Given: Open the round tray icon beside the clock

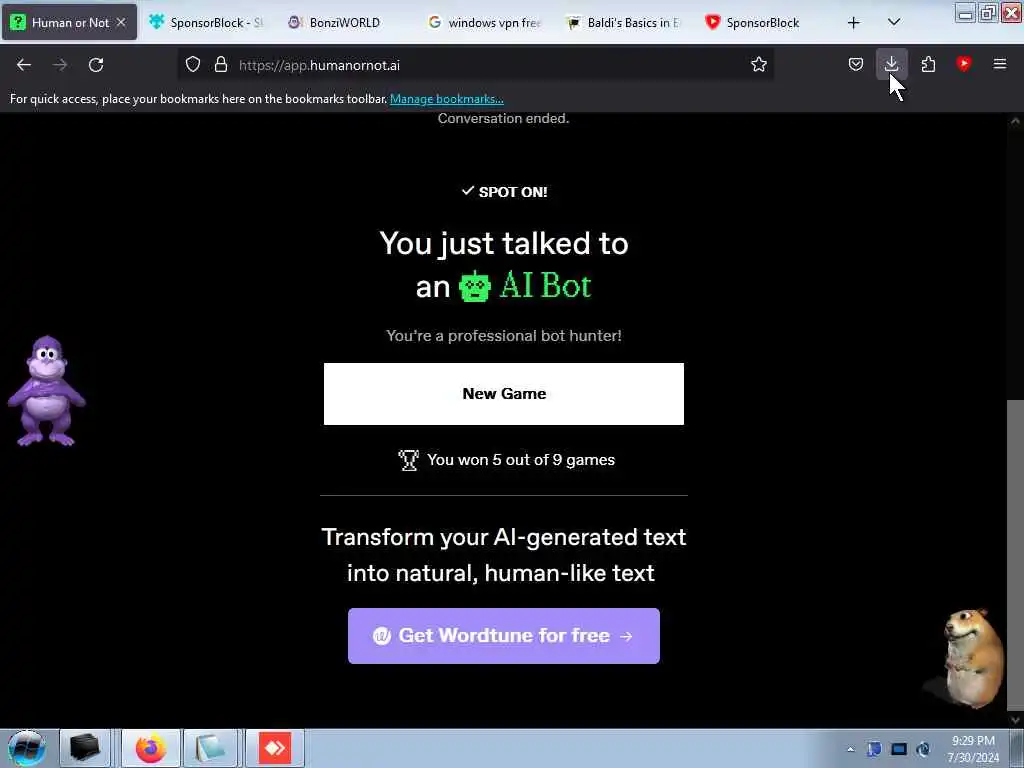Looking at the screenshot, I should pos(923,750).
